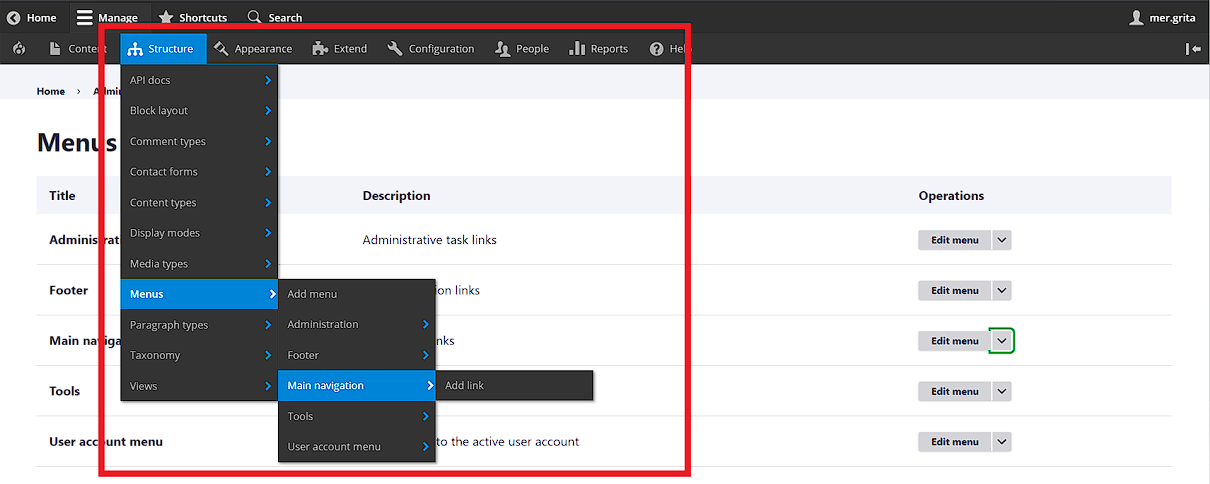Screen dimensions: 1210x484
Task: Open Search with the magnifier icon
Action: pyautogui.click(x=275, y=17)
